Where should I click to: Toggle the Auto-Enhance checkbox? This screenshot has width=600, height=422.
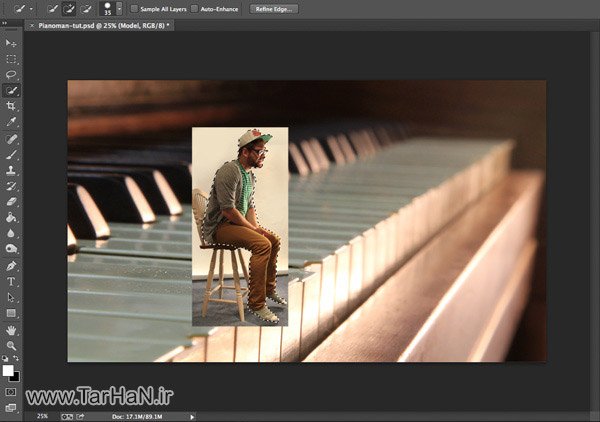[x=194, y=8]
